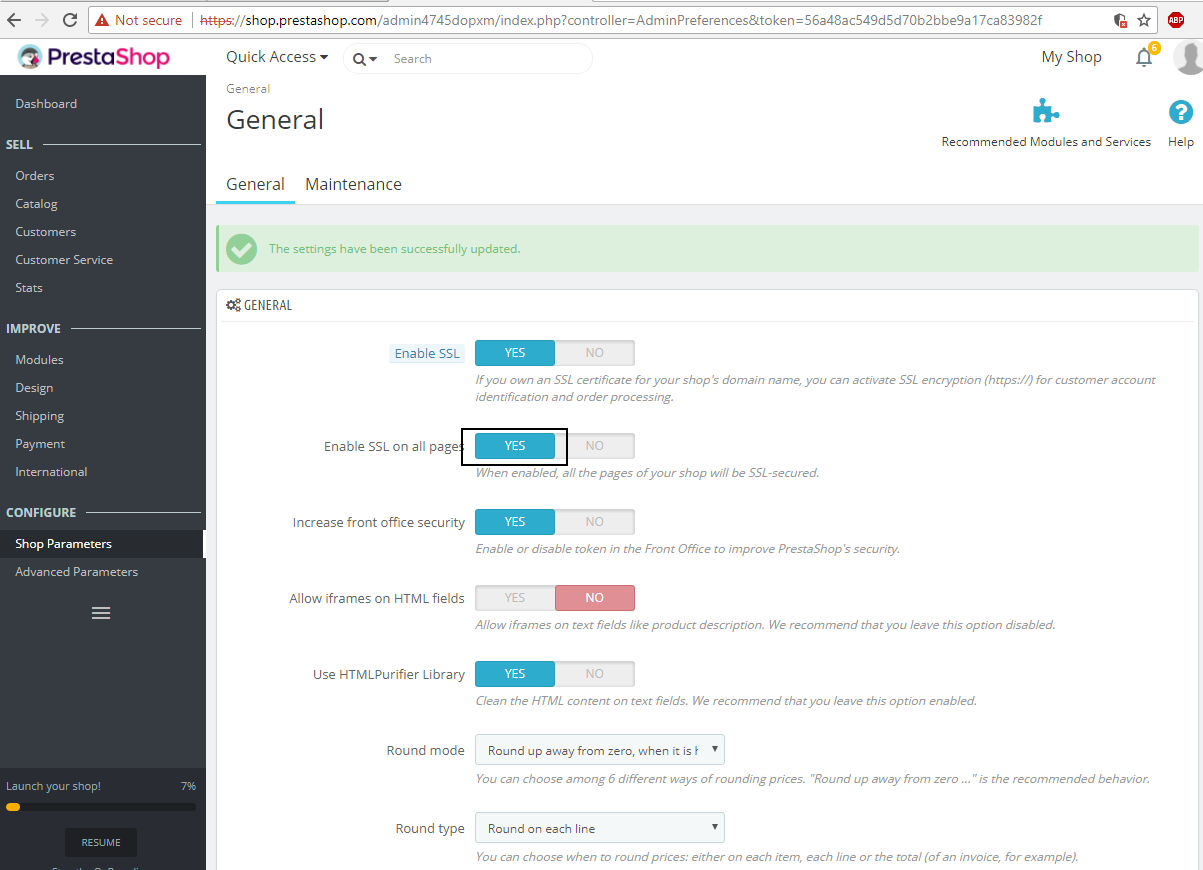Image resolution: width=1203 pixels, height=870 pixels.
Task: Click the RESUME button
Action: coord(101,842)
